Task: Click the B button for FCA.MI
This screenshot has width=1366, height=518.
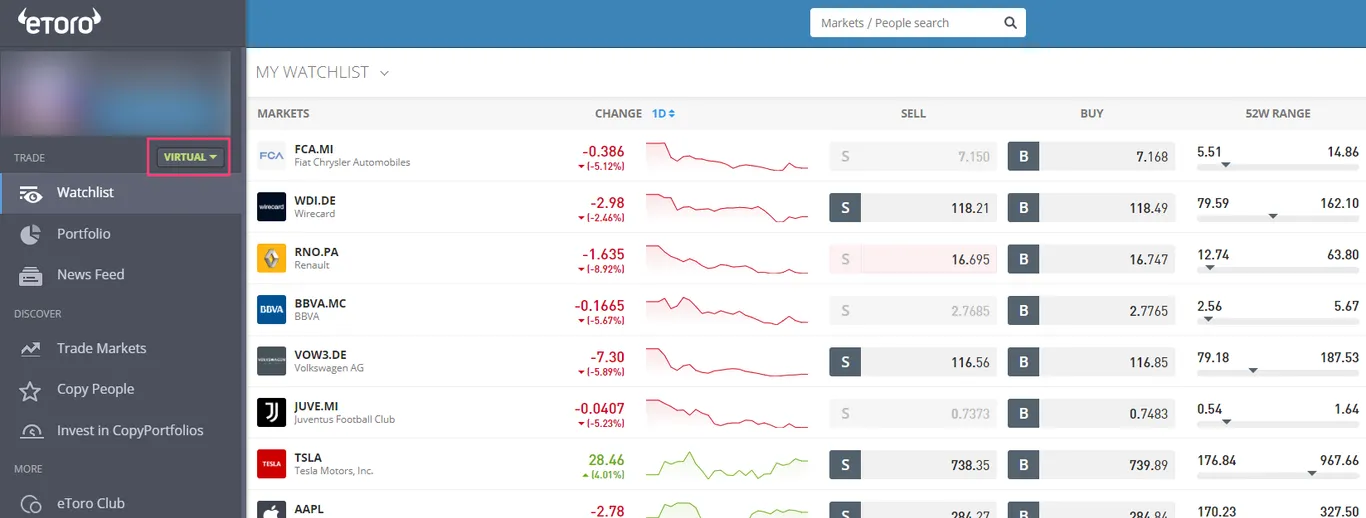Action: point(1023,157)
